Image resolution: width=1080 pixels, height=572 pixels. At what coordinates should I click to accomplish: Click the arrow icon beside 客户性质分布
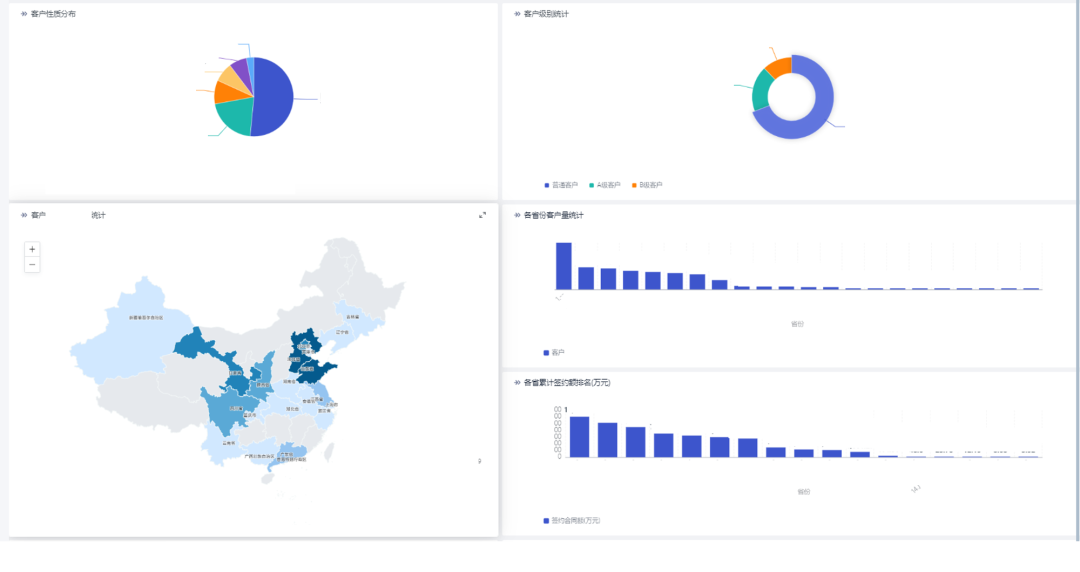pyautogui.click(x=24, y=14)
